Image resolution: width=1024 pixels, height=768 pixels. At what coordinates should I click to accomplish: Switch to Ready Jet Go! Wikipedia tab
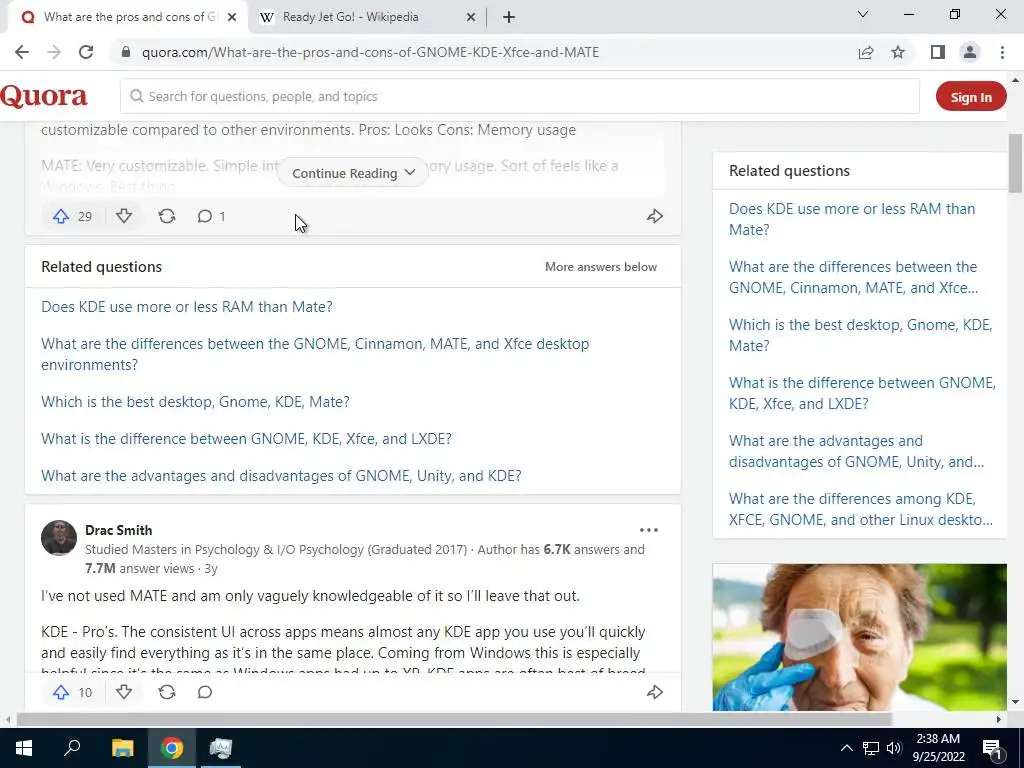tap(368, 17)
